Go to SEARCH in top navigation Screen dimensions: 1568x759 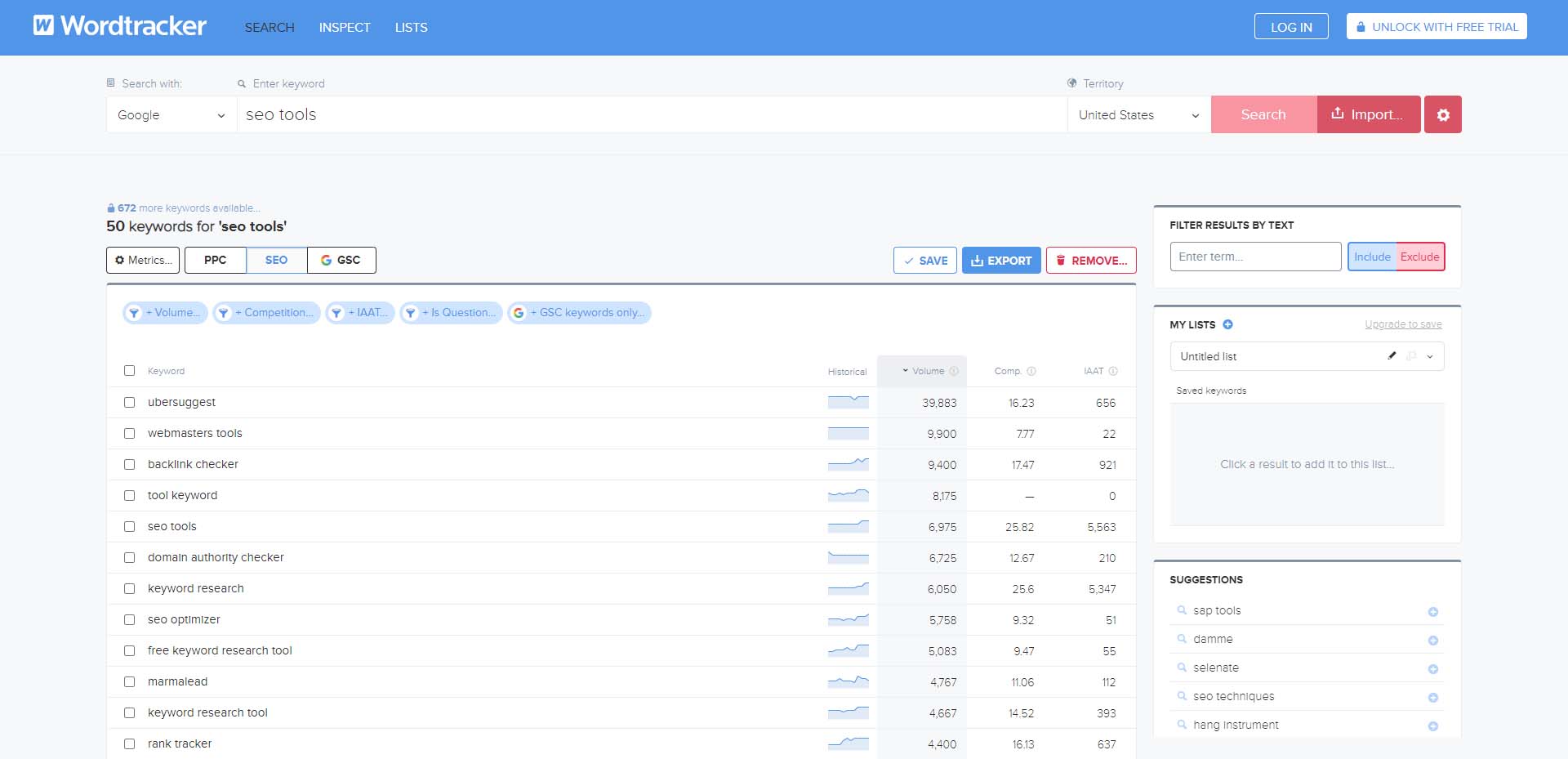pos(269,27)
